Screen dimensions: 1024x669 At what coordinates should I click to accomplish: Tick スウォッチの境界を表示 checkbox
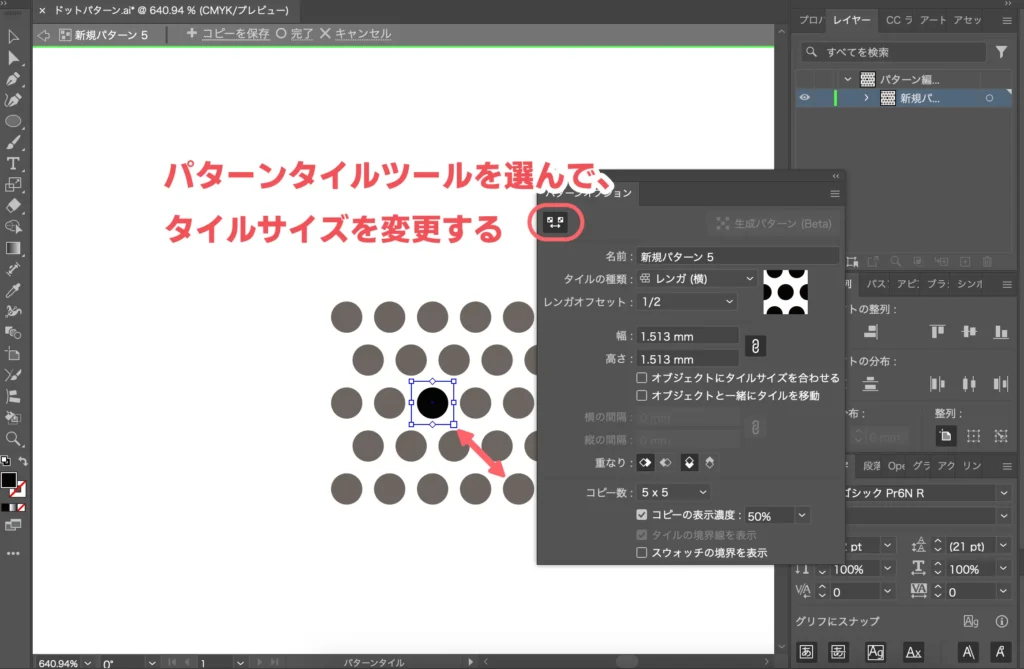tap(642, 552)
